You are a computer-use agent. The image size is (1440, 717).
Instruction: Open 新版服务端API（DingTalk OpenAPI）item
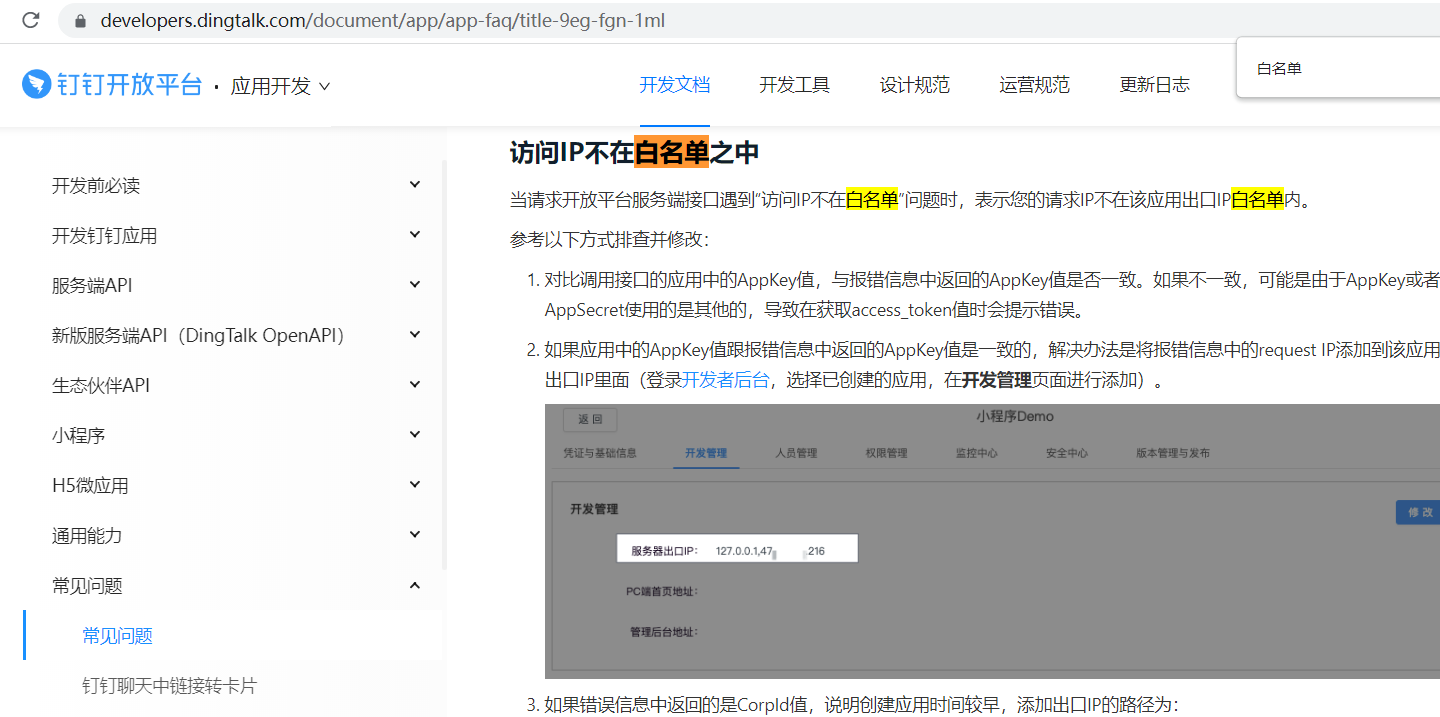click(x=203, y=335)
